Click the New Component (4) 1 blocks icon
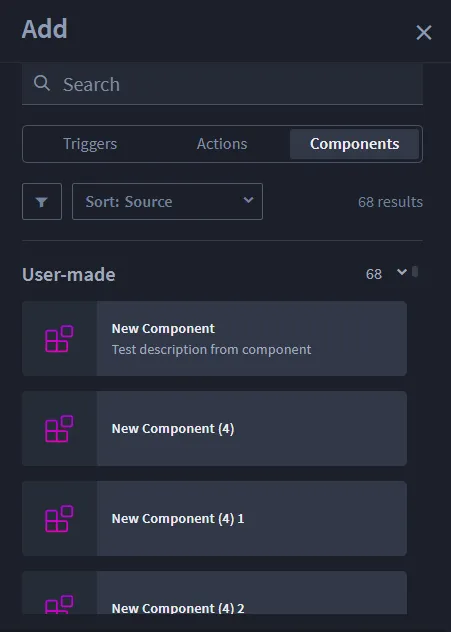451x632 pixels. (59, 519)
